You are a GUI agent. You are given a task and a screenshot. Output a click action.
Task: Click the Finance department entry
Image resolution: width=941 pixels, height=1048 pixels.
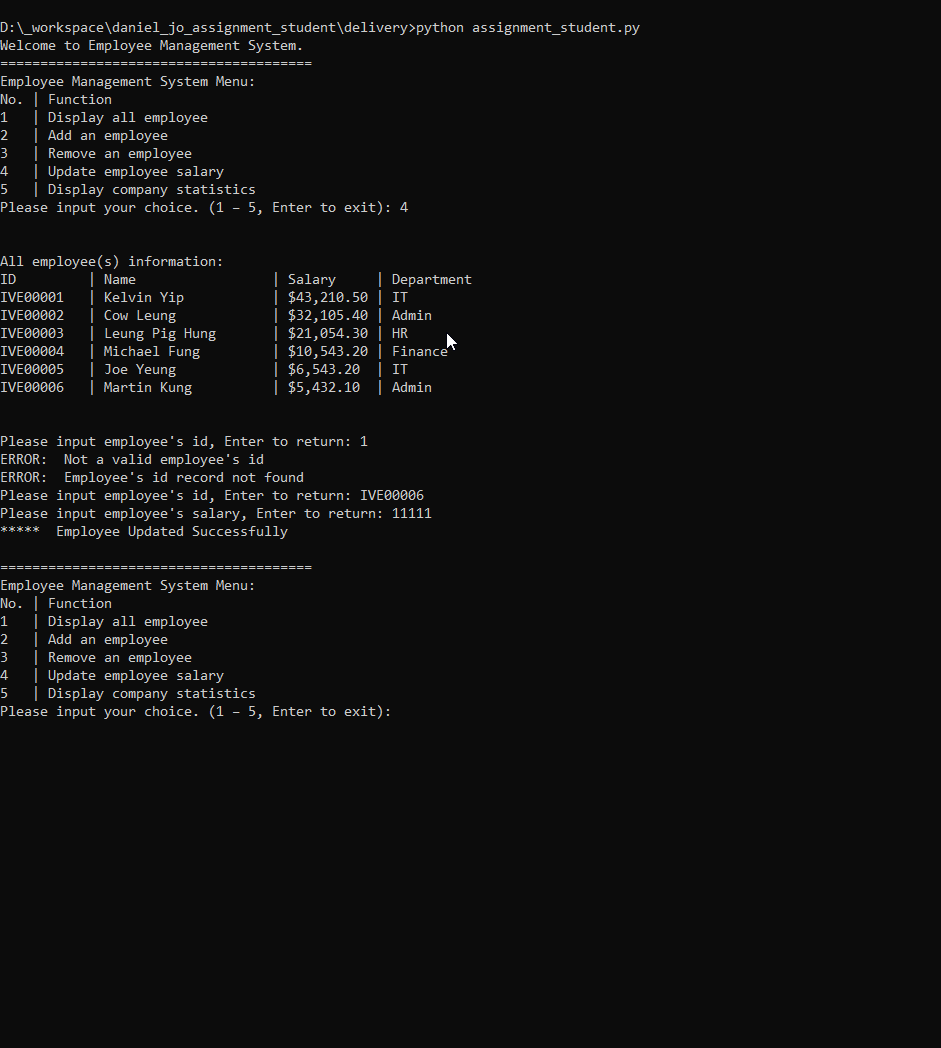[419, 351]
